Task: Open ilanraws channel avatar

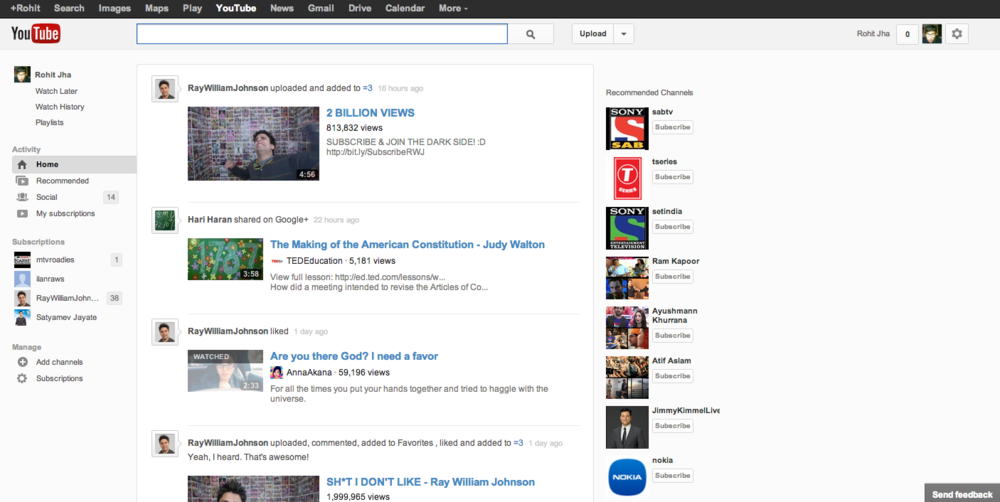Action: (x=22, y=279)
